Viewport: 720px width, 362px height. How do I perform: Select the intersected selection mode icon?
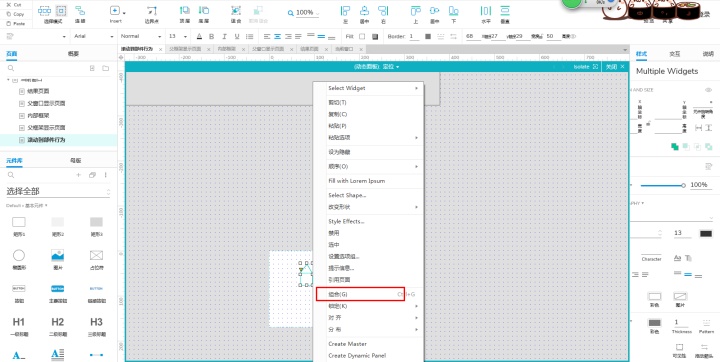(x=45, y=11)
